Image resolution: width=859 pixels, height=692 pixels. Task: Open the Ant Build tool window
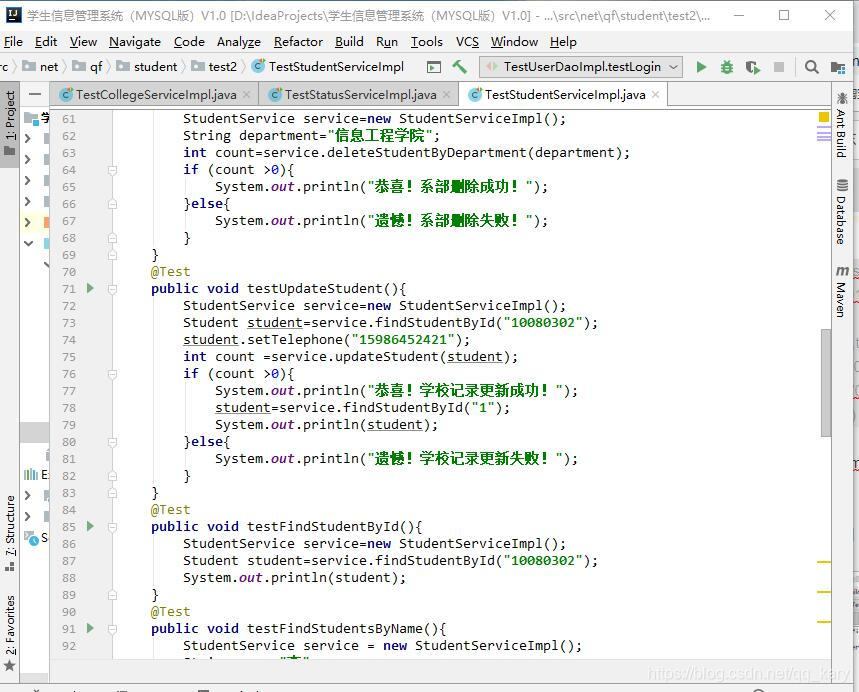(x=841, y=125)
